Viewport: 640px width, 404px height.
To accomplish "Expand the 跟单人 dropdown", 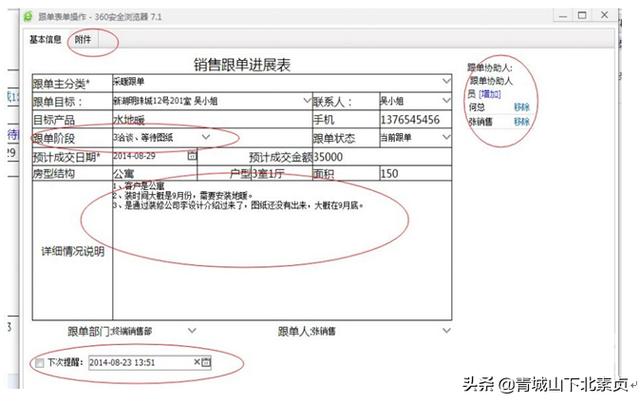I will [x=447, y=331].
